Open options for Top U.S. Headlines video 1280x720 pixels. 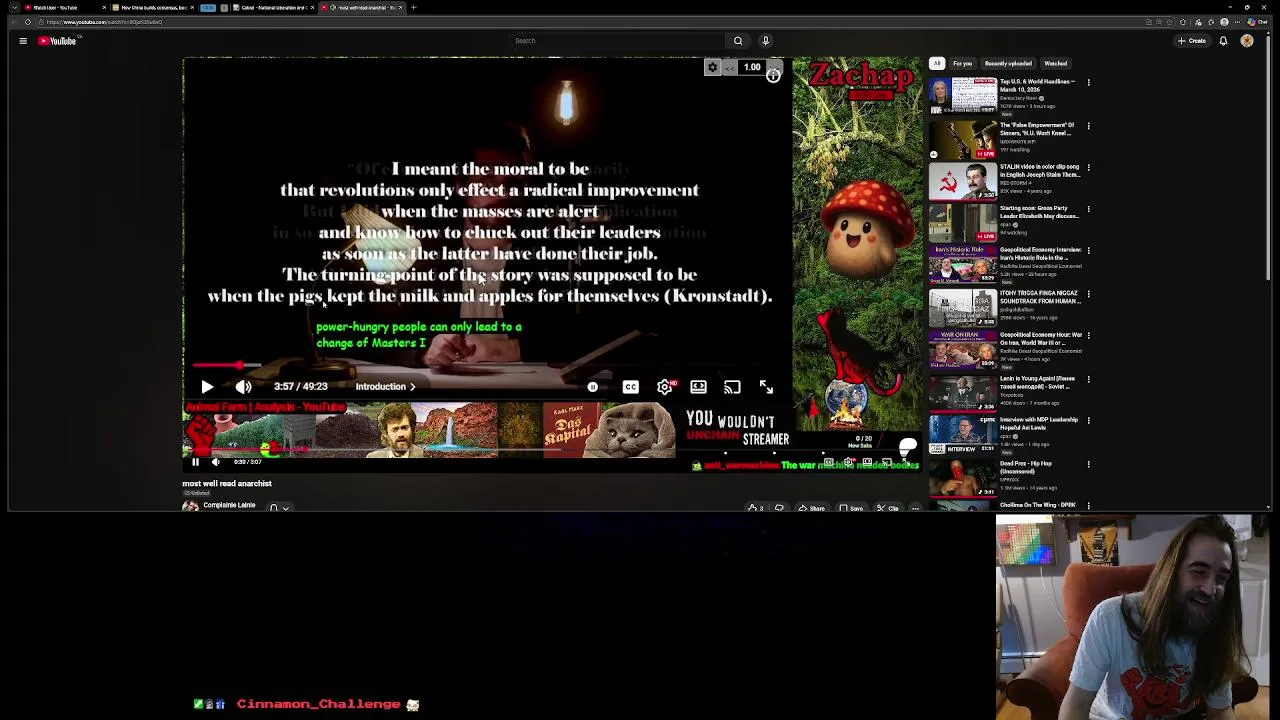point(1089,83)
